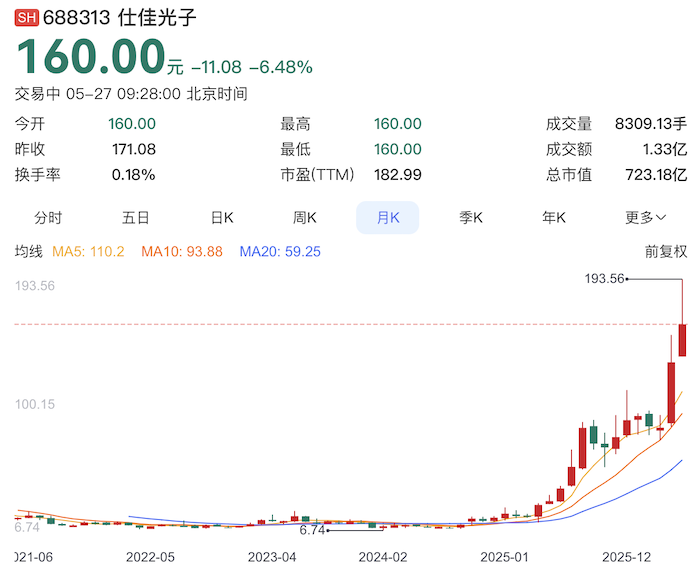Click 最低 low price 160.00
Viewport: 700px width, 576px height.
point(397,149)
